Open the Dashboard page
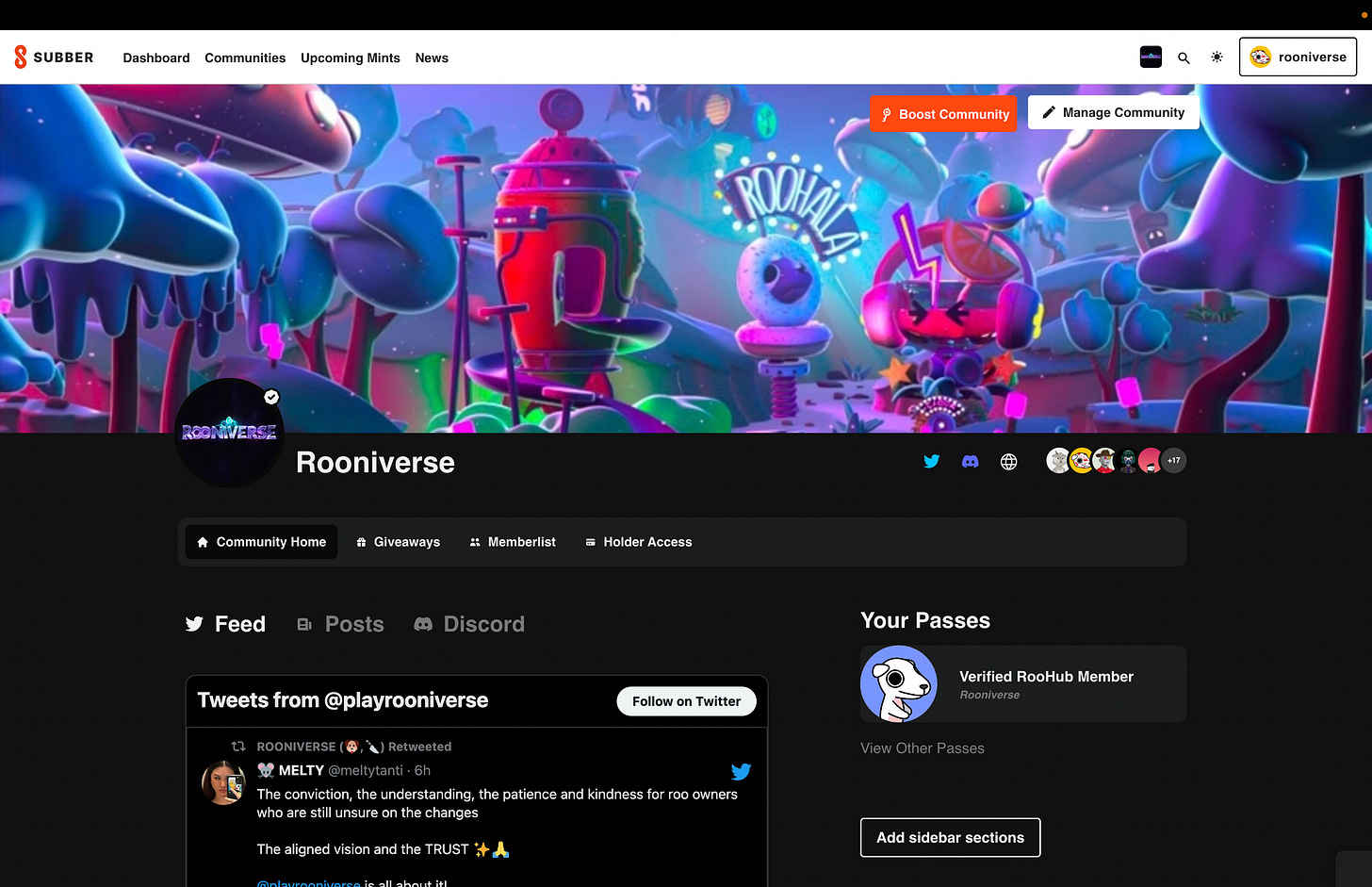This screenshot has width=1372, height=887. tap(156, 57)
